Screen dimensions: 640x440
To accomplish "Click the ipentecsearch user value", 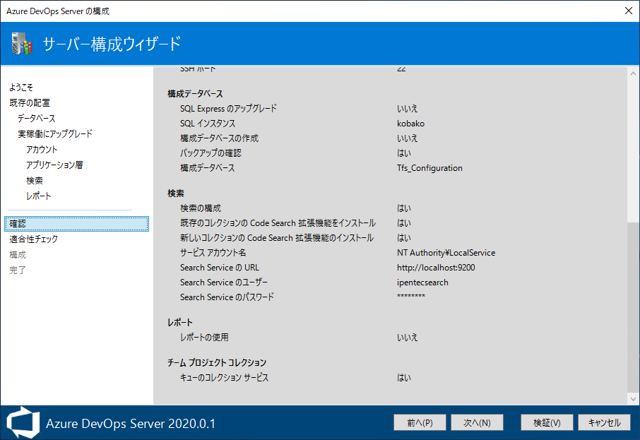I will pos(422,282).
